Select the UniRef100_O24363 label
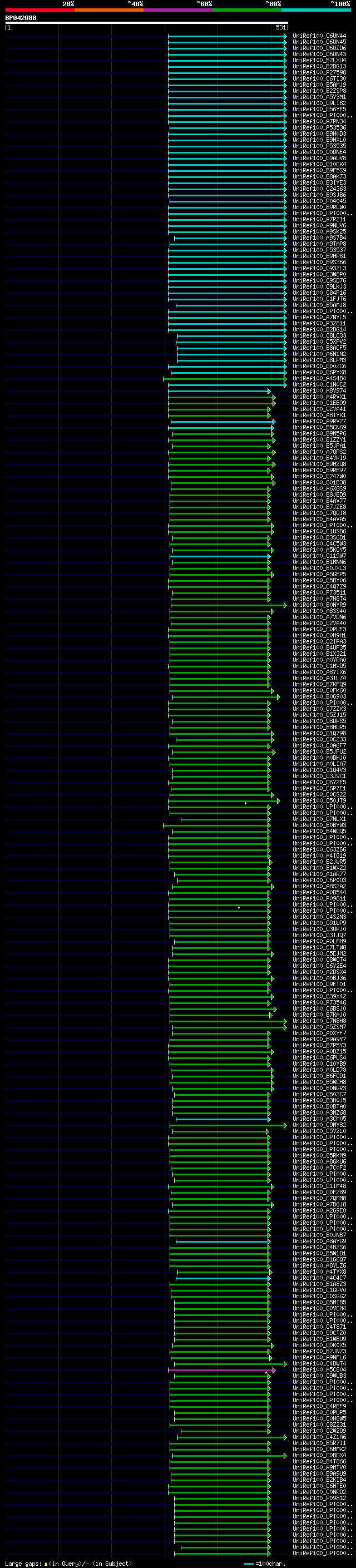The width and height of the screenshot is (356, 1568). 319,189
